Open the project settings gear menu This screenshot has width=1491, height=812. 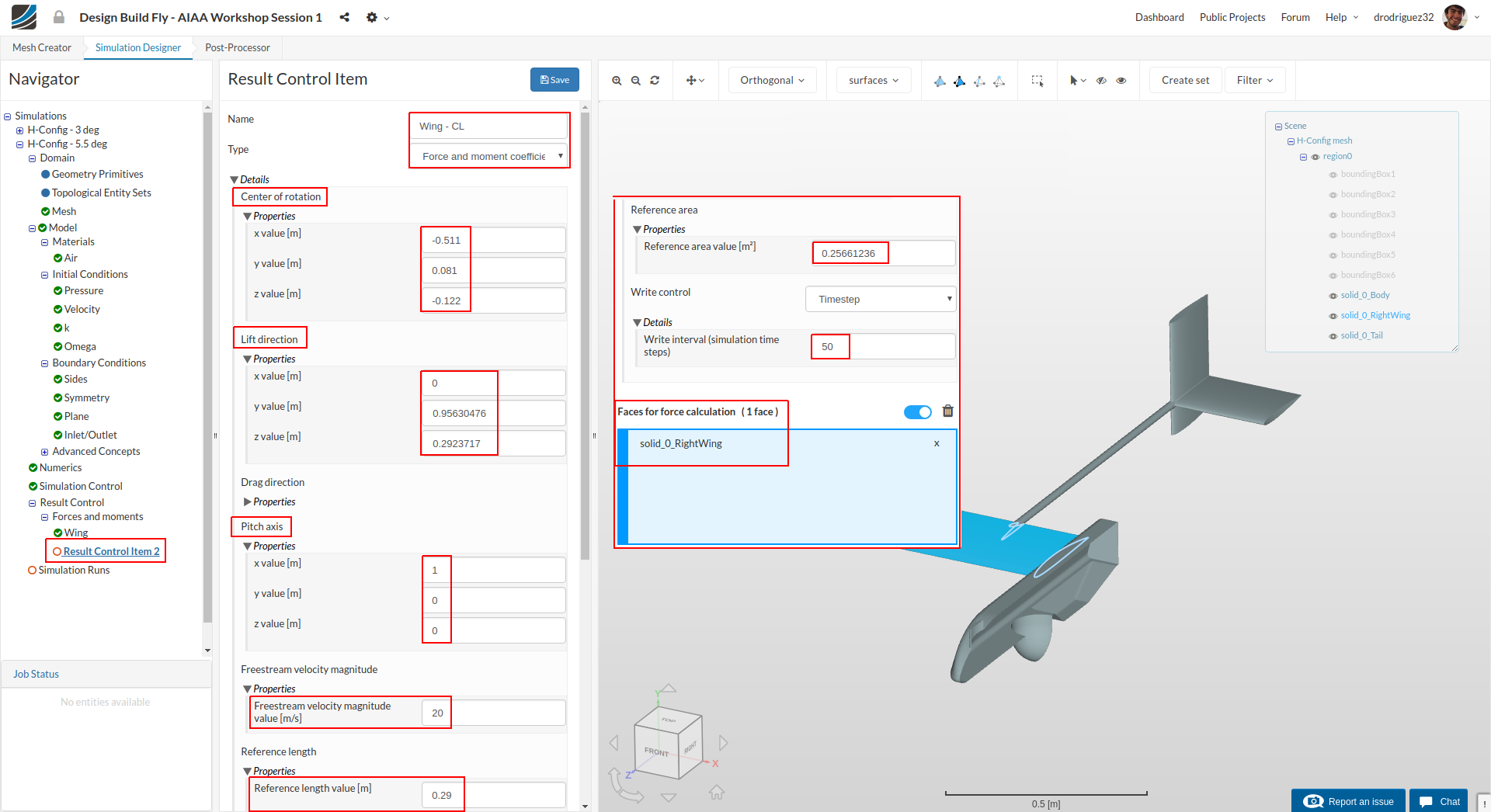(x=377, y=17)
